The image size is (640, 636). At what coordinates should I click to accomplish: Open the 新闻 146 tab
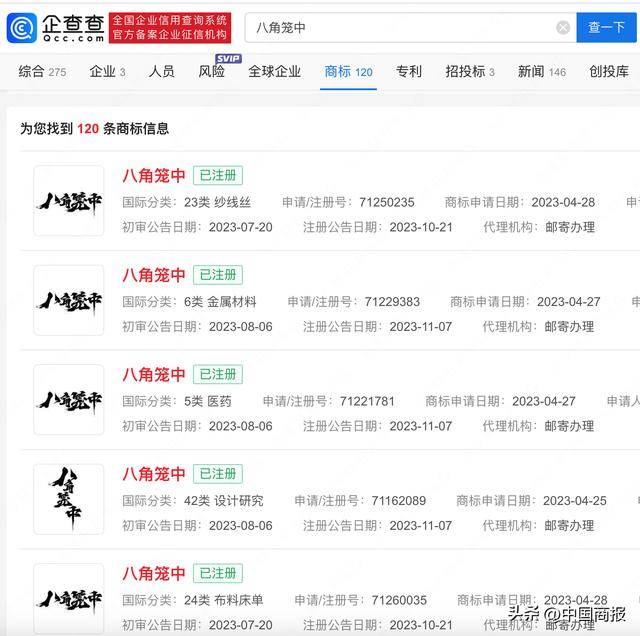[x=542, y=72]
